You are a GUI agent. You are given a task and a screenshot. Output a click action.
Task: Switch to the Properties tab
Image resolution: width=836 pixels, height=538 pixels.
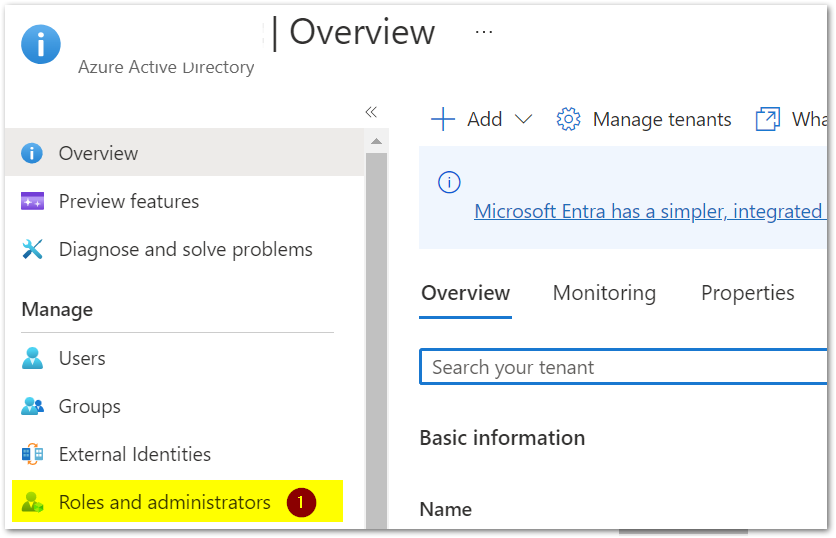pyautogui.click(x=747, y=293)
